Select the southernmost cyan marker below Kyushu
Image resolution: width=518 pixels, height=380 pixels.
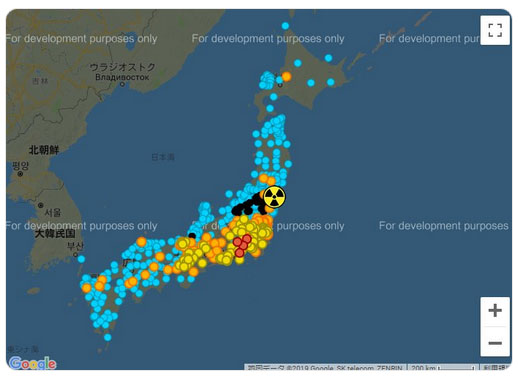[x=107, y=337]
